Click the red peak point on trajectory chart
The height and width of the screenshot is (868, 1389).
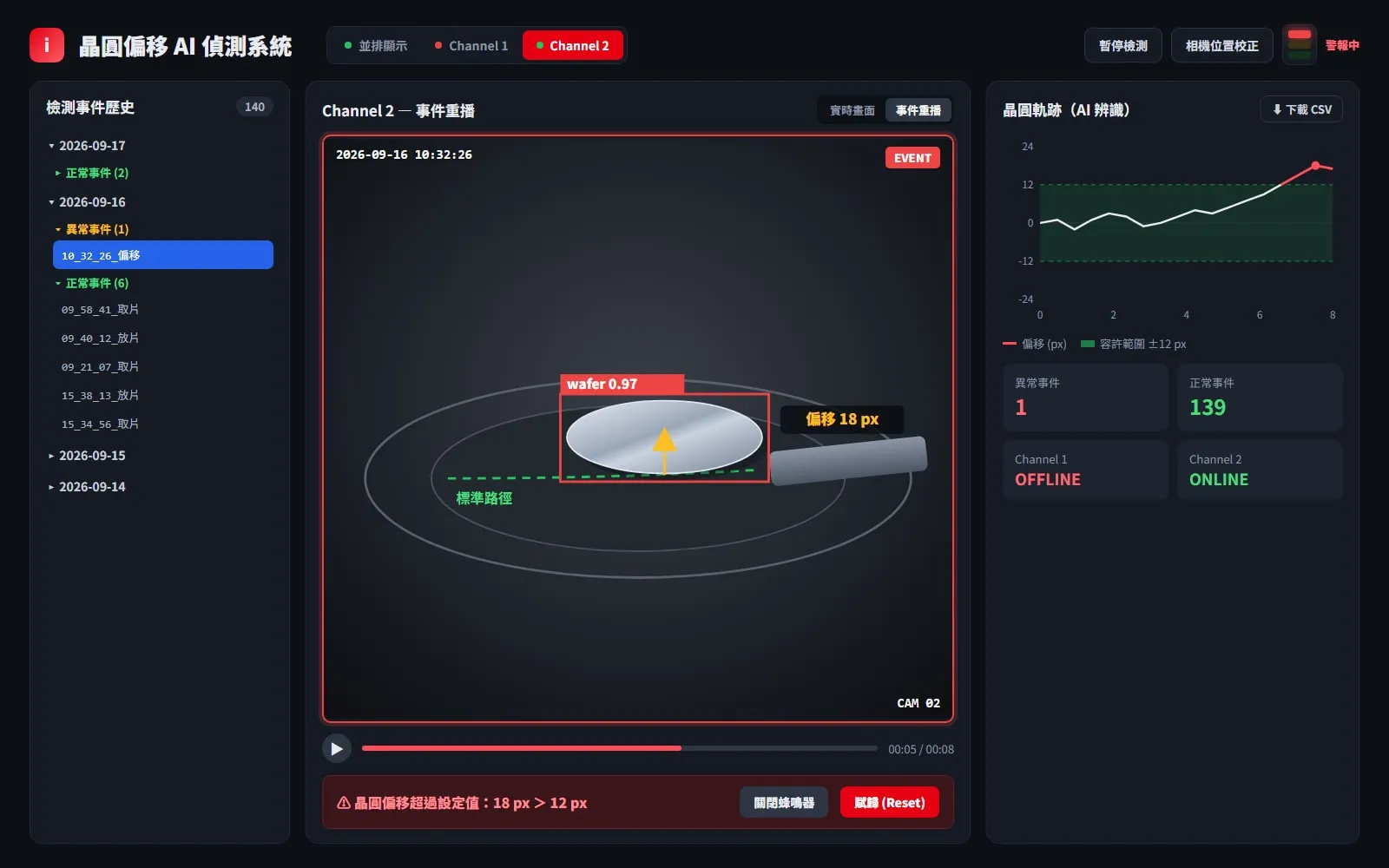pyautogui.click(x=1315, y=165)
